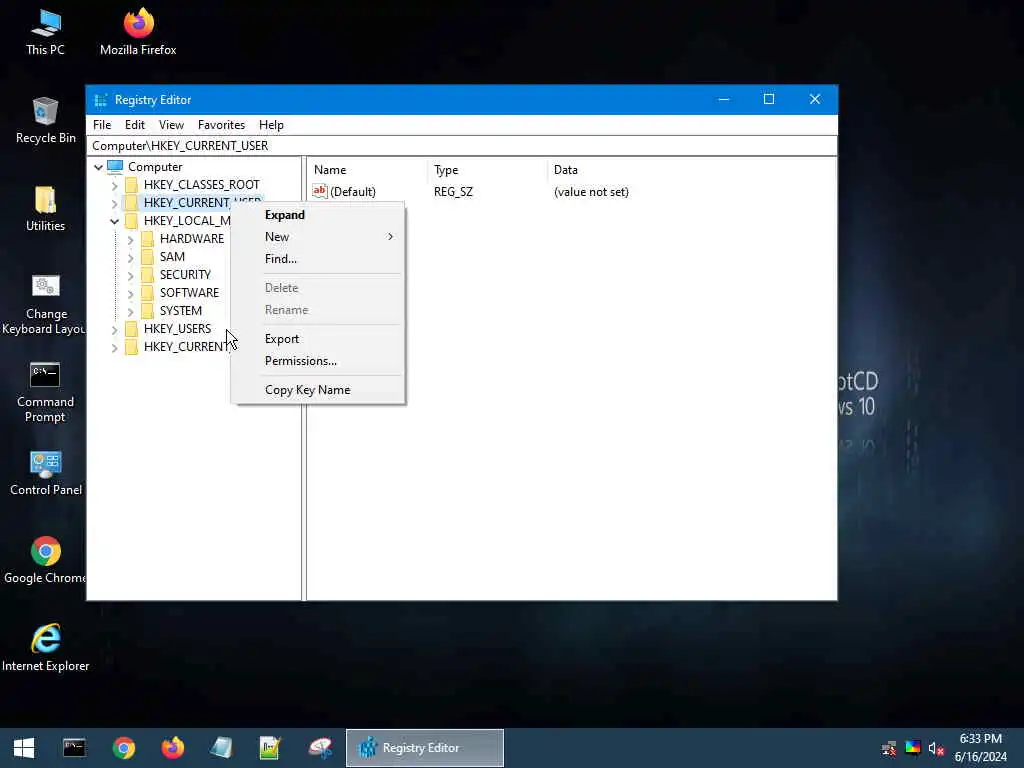The width and height of the screenshot is (1024, 768).
Task: Select the HKEY_USERS tree item
Action: point(177,328)
